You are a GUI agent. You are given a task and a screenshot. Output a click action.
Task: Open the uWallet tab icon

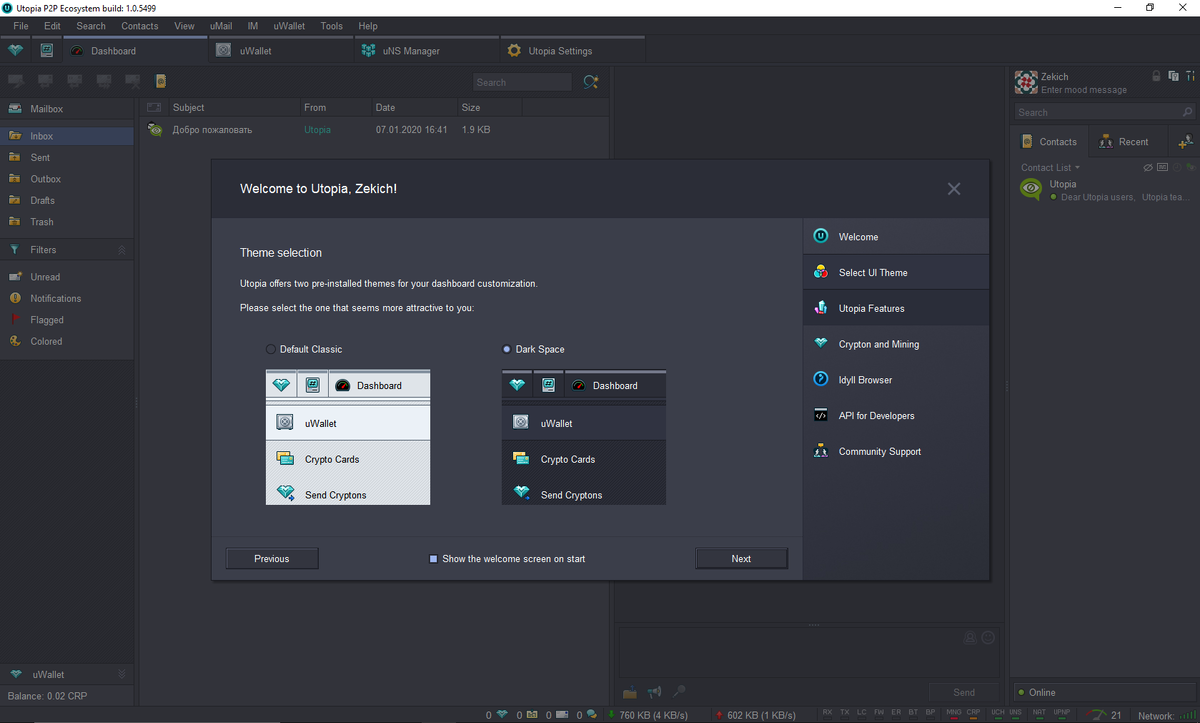[x=222, y=49]
